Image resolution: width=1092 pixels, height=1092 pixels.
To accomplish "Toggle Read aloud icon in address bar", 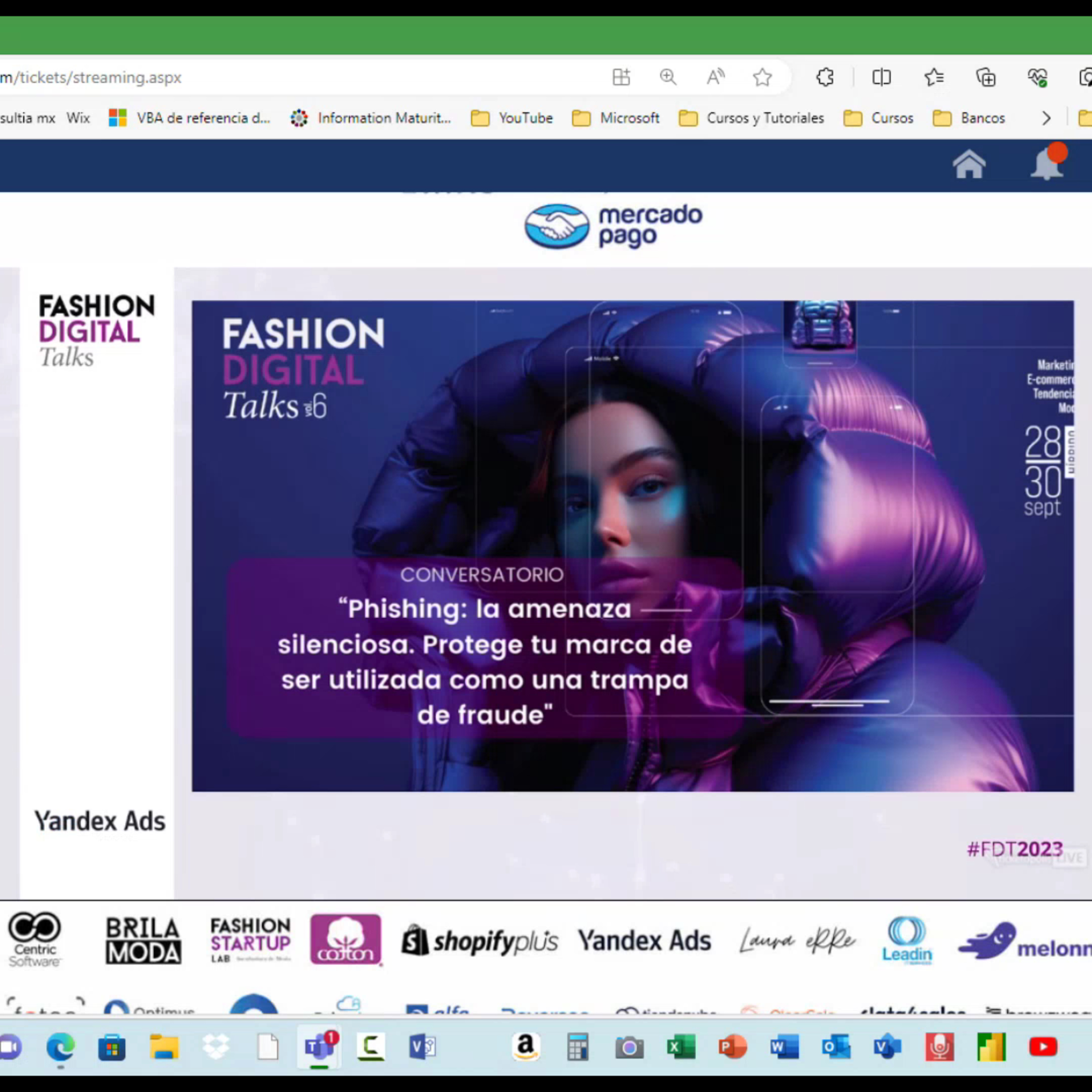I will click(x=716, y=77).
